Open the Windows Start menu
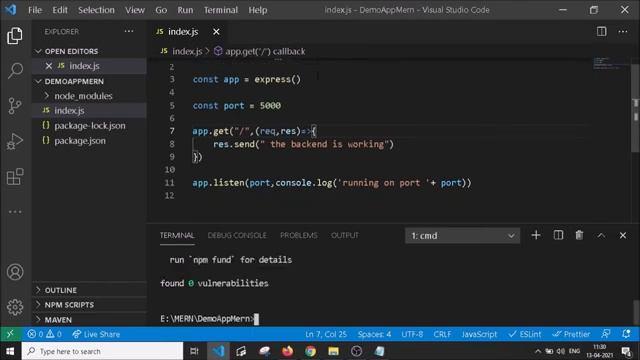Image resolution: width=640 pixels, height=360 pixels. coord(10,351)
